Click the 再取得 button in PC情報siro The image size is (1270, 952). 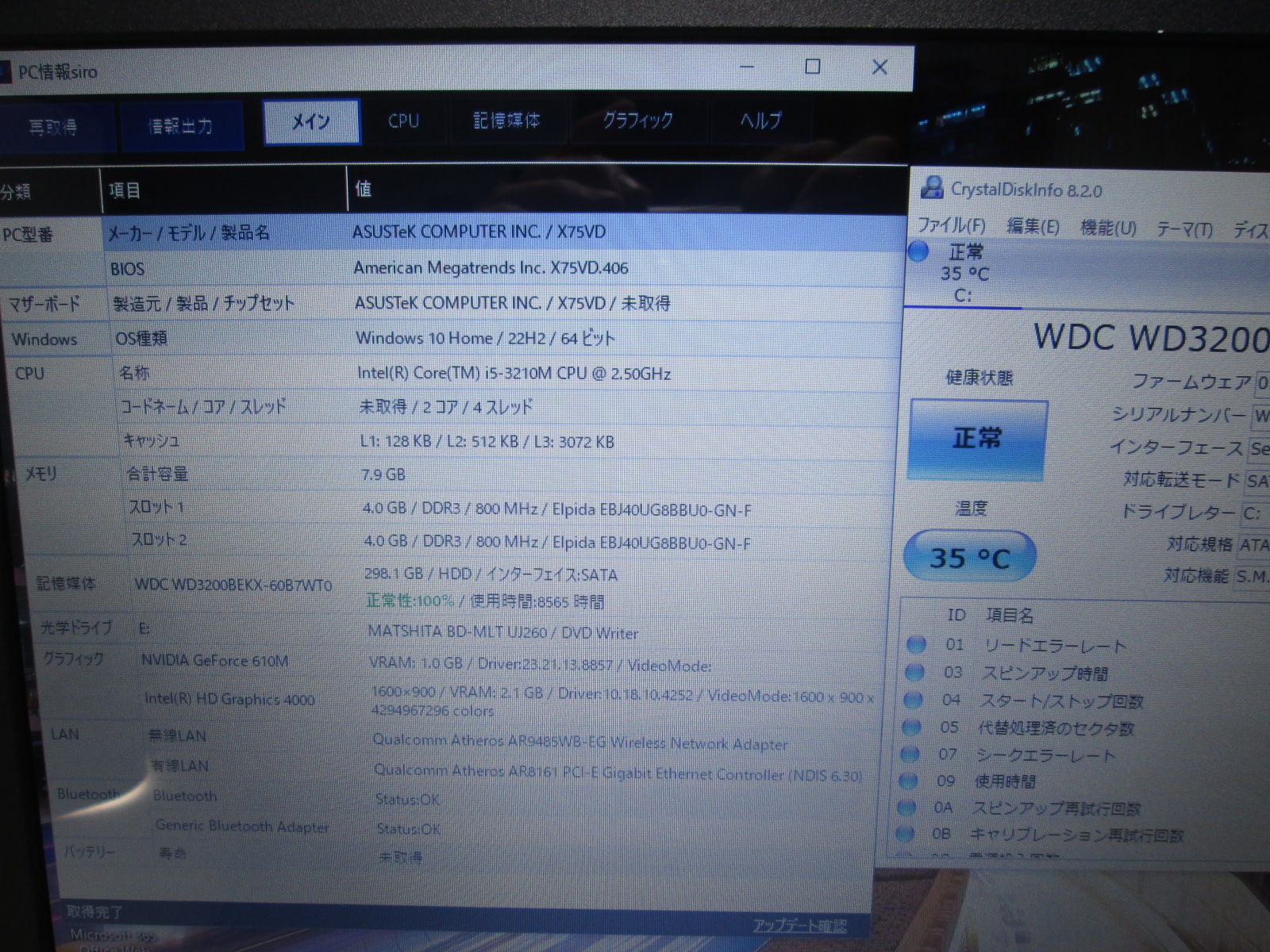click(x=53, y=126)
